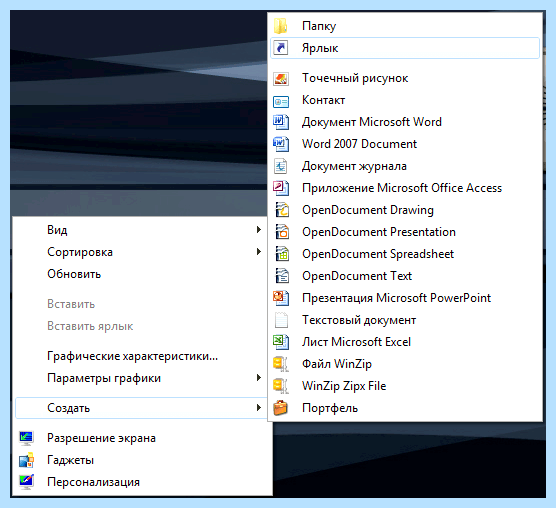556x508 pixels.
Task: Select the Создать menu entry
Action: 140,408
